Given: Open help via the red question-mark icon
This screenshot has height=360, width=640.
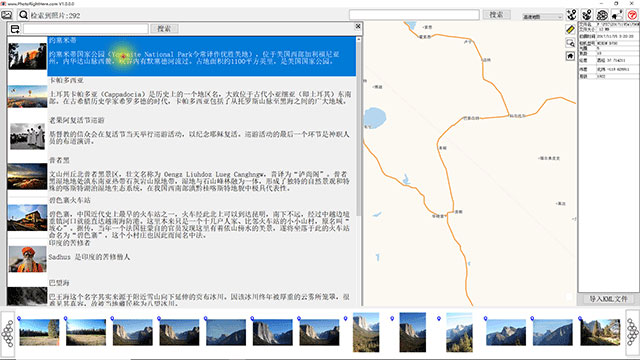Looking at the screenshot, I should pyautogui.click(x=632, y=15).
